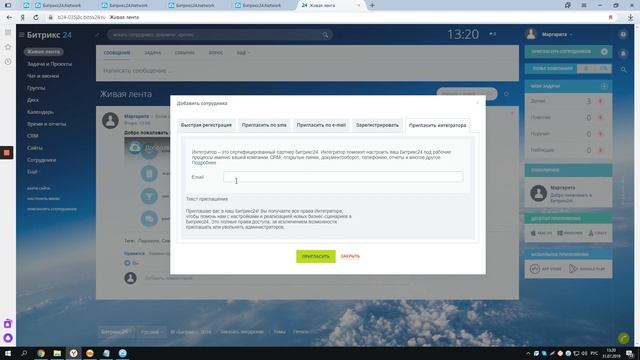This screenshot has width=640, height=360.
Task: Select the Опрос tab in feed composer
Action: [216, 53]
